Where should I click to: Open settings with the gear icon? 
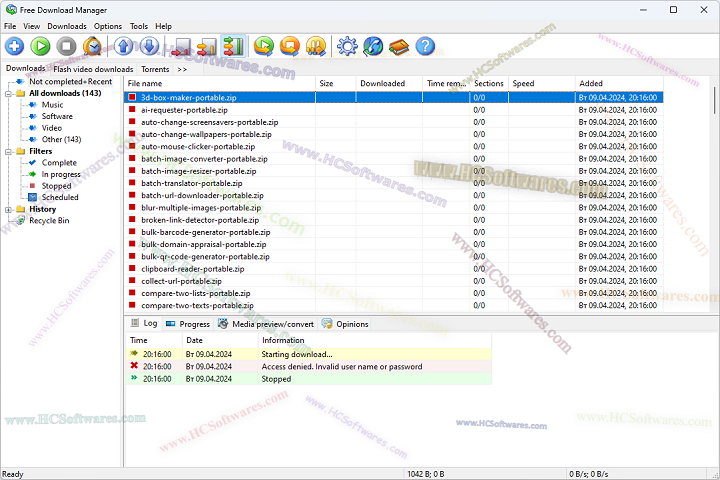click(347, 46)
